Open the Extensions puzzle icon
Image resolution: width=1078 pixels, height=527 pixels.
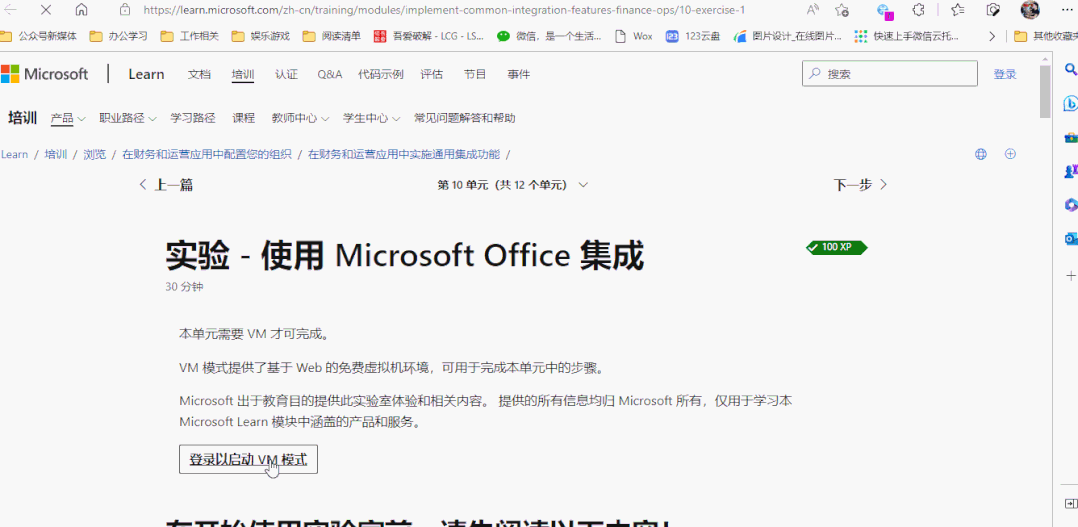tap(918, 10)
